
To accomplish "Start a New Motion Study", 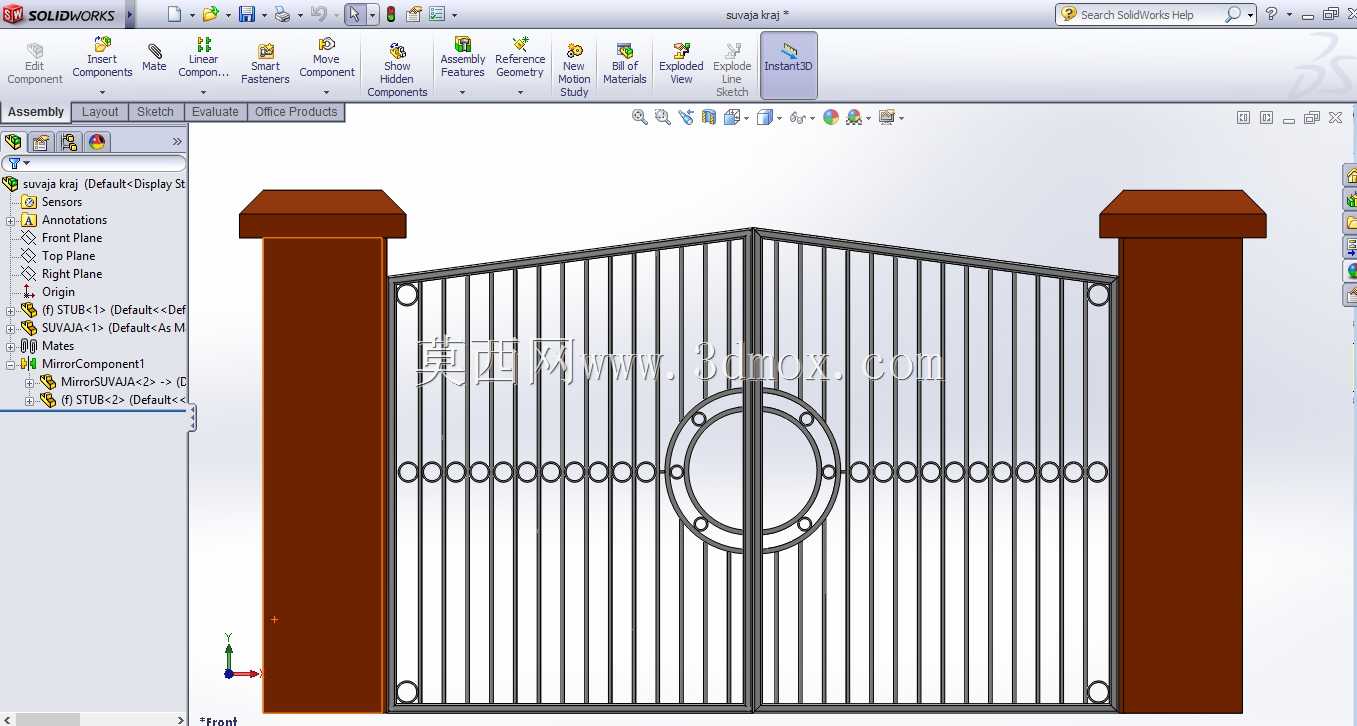I will [574, 70].
